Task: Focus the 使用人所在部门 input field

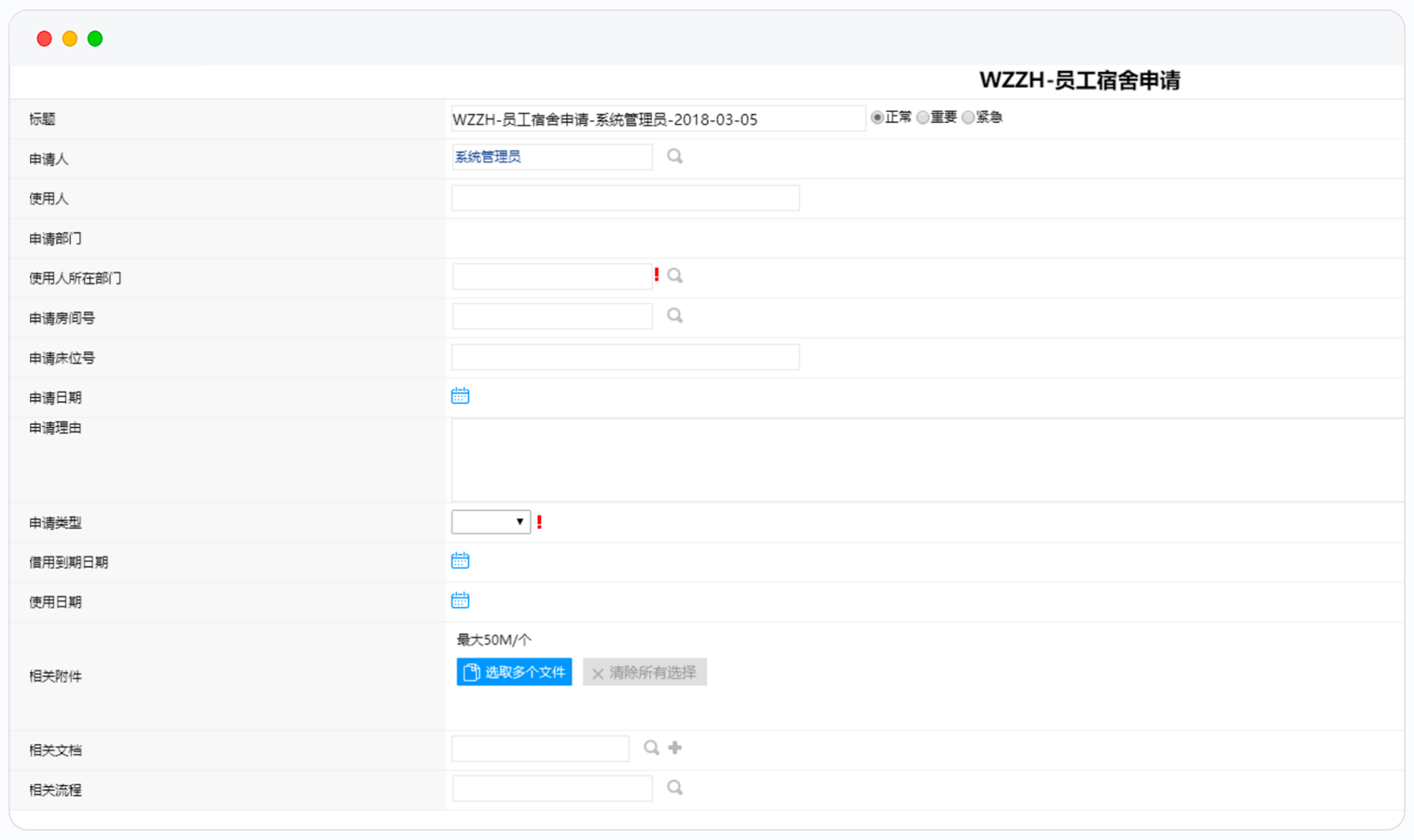Action: tap(552, 277)
